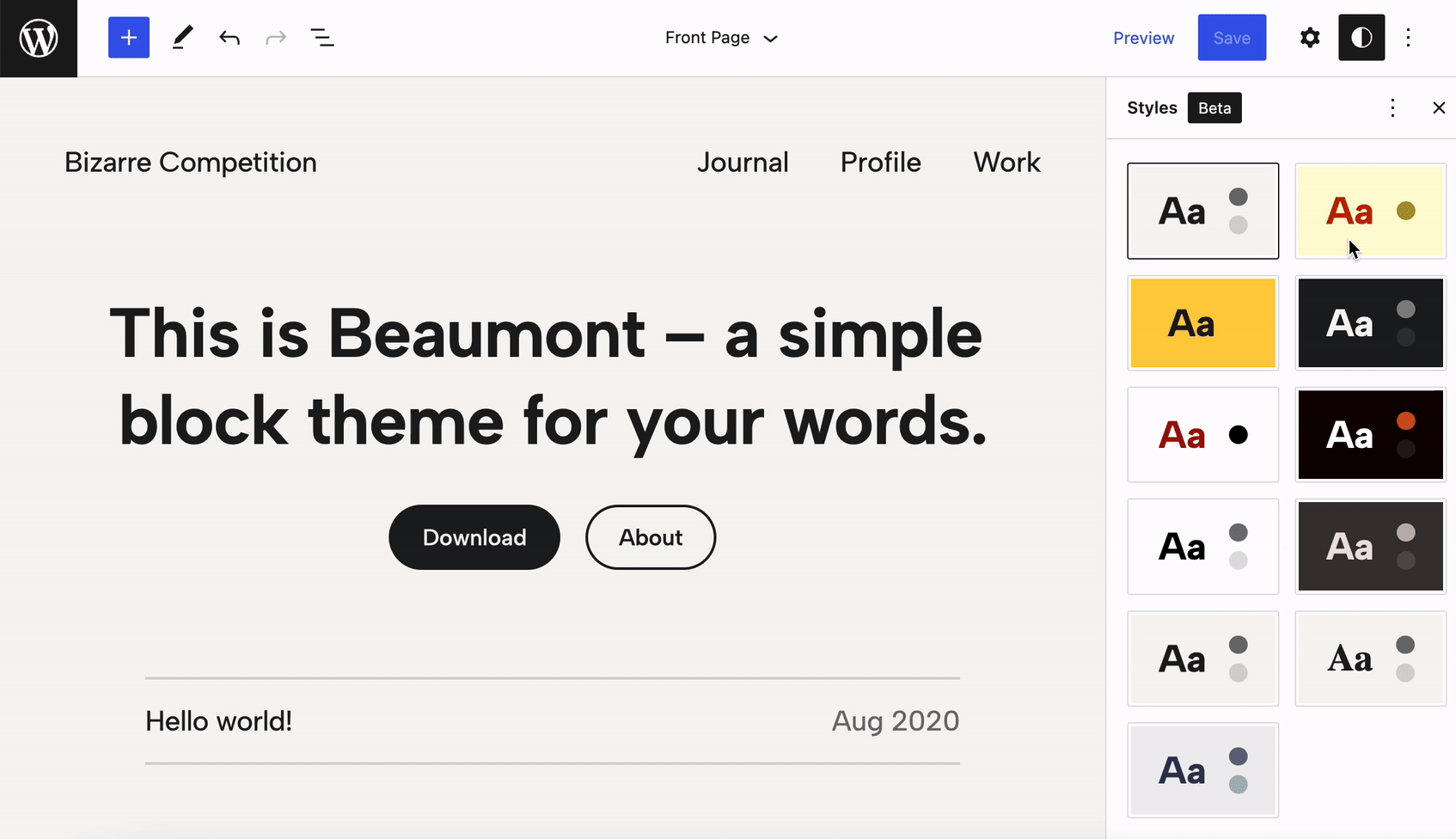The width and height of the screenshot is (1456, 839).
Task: Open the Hello world! post link
Action: coord(219,721)
